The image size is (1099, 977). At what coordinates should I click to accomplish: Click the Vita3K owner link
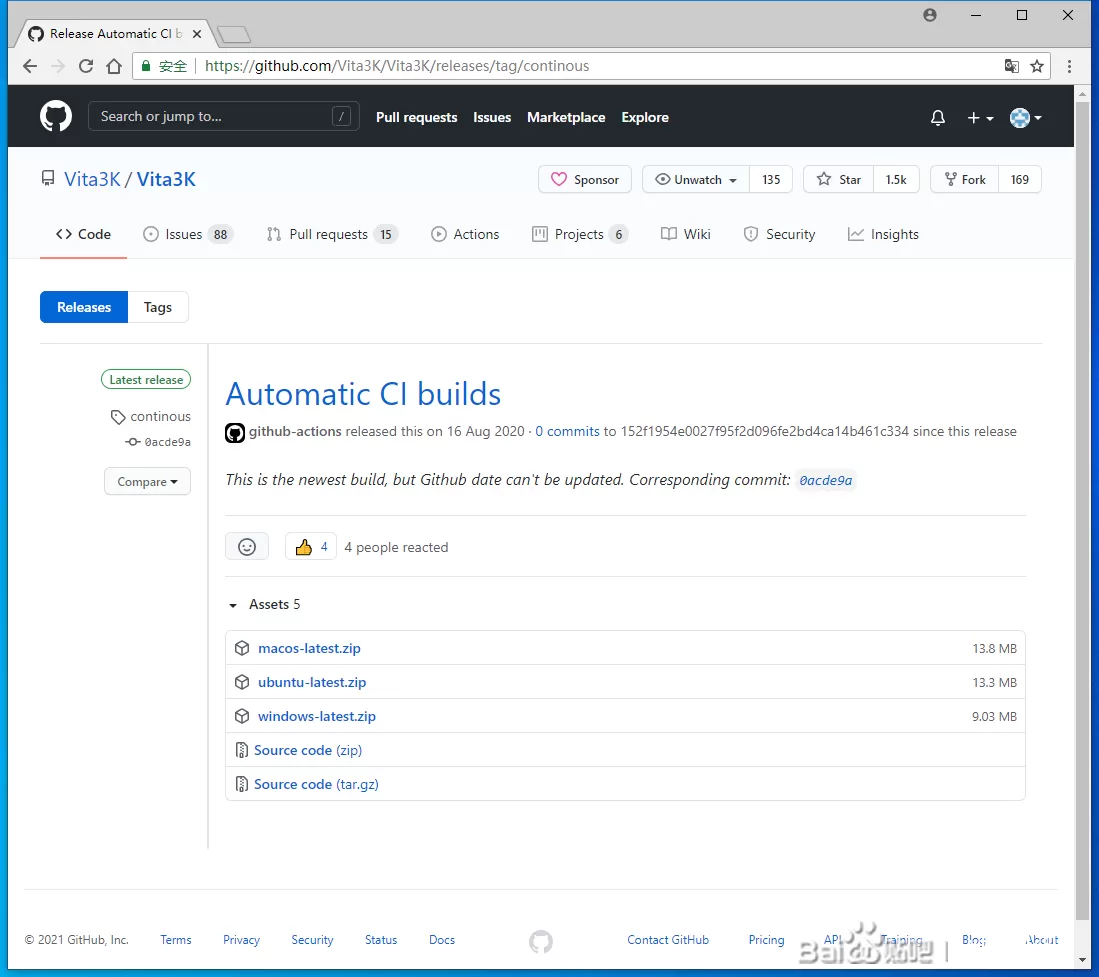92,179
